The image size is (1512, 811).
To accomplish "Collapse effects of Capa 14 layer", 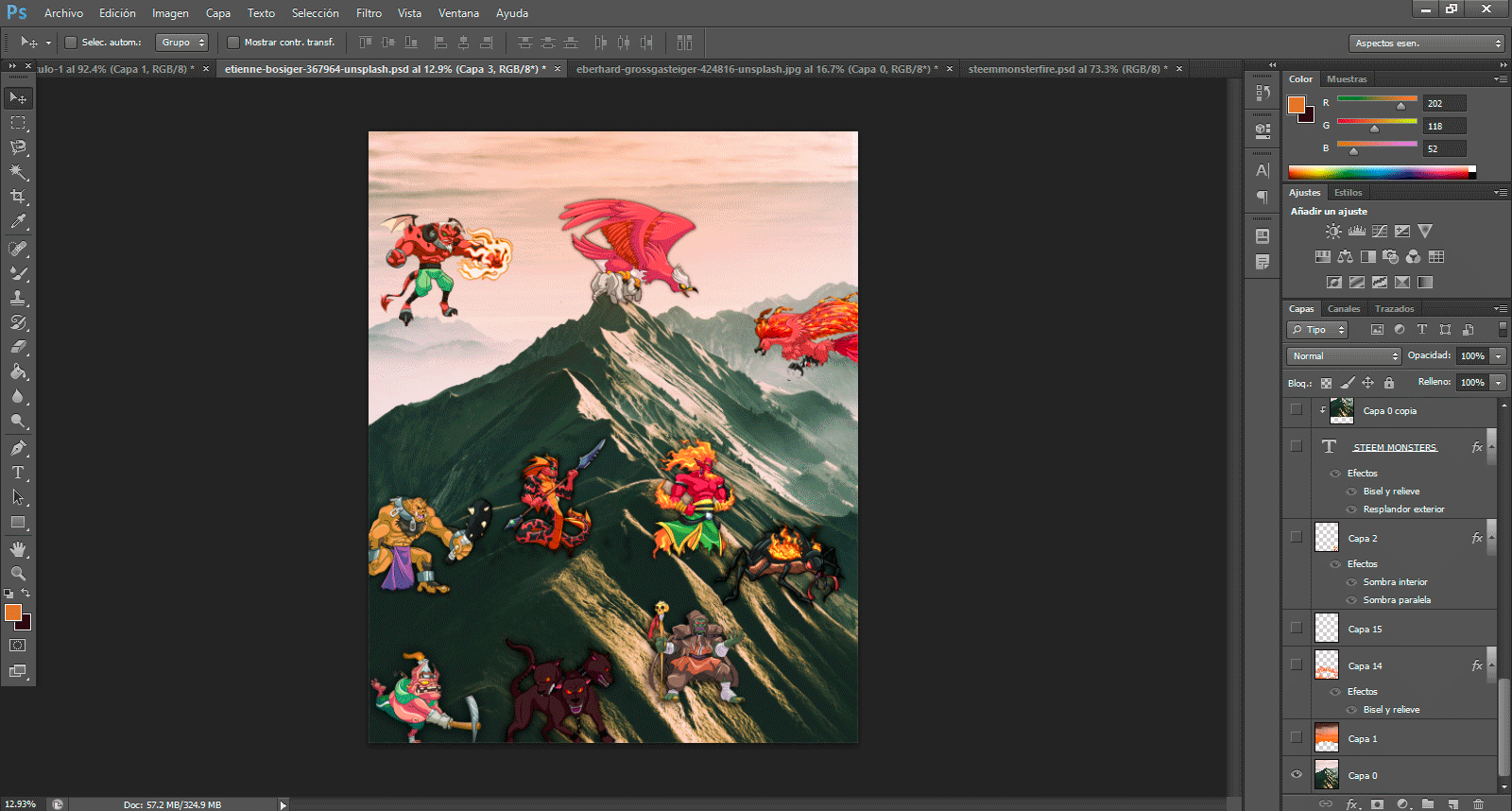I will pyautogui.click(x=1492, y=665).
